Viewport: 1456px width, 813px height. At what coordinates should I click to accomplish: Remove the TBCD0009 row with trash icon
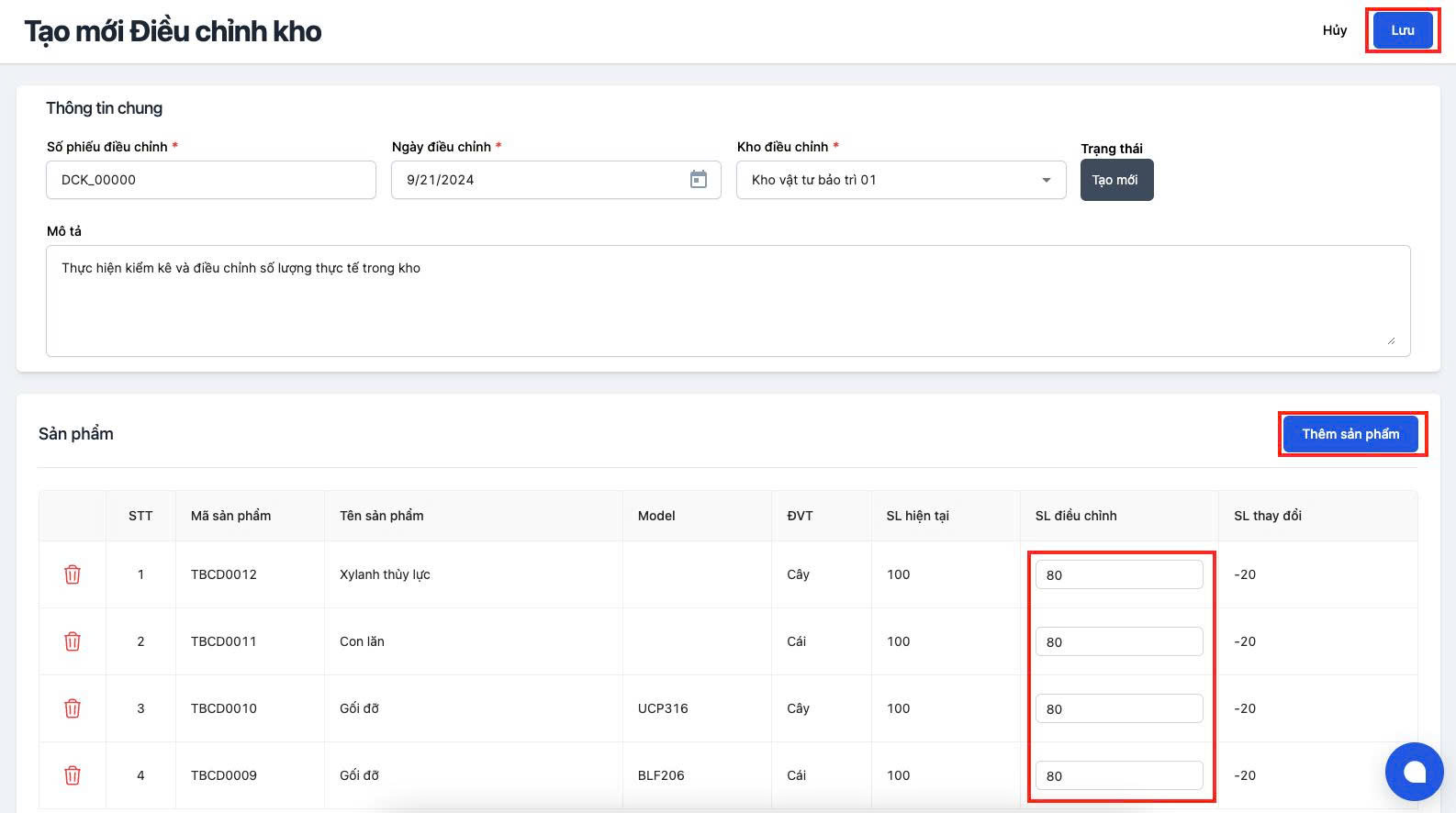(x=73, y=775)
